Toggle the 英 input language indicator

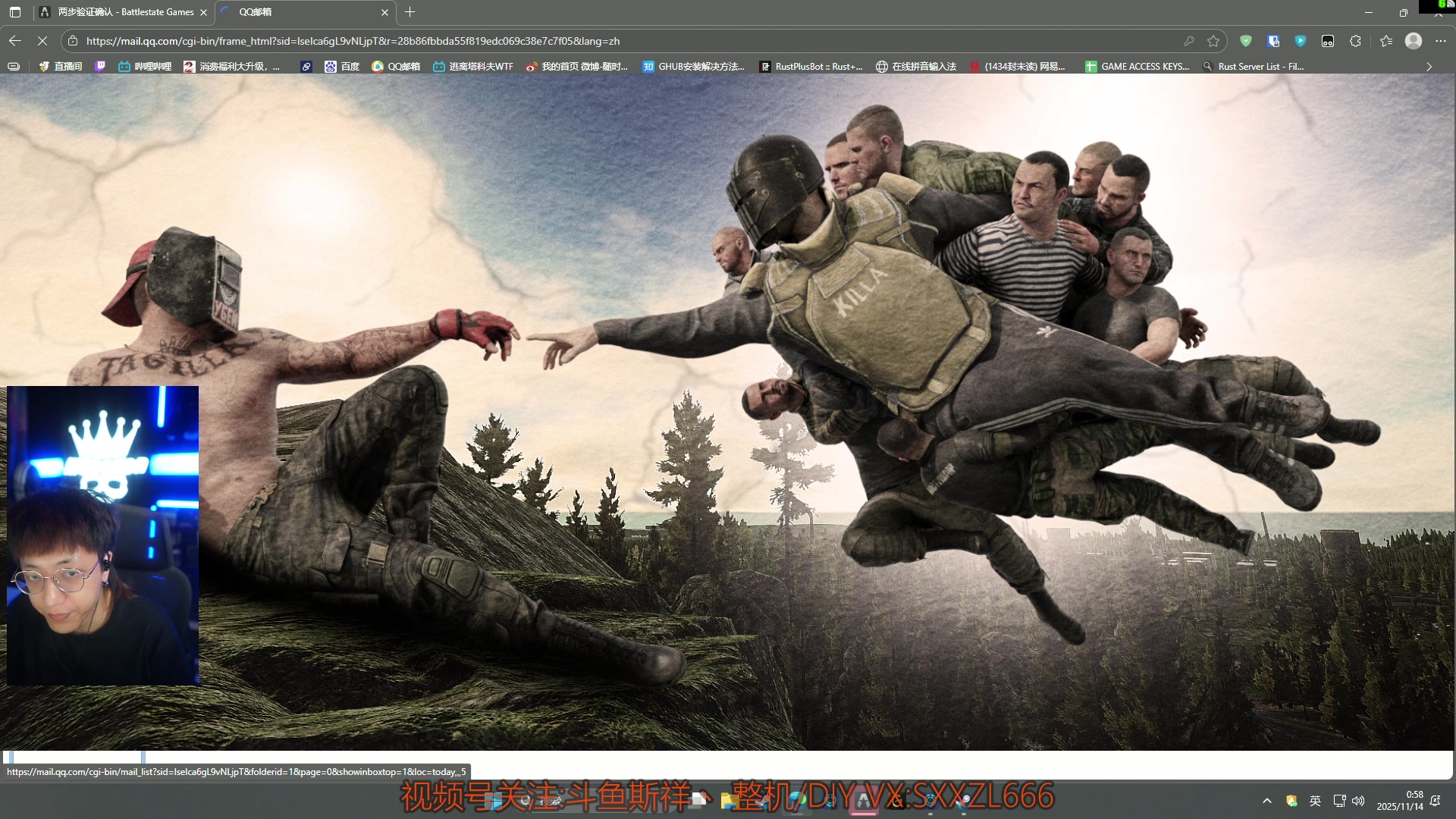point(1315,801)
